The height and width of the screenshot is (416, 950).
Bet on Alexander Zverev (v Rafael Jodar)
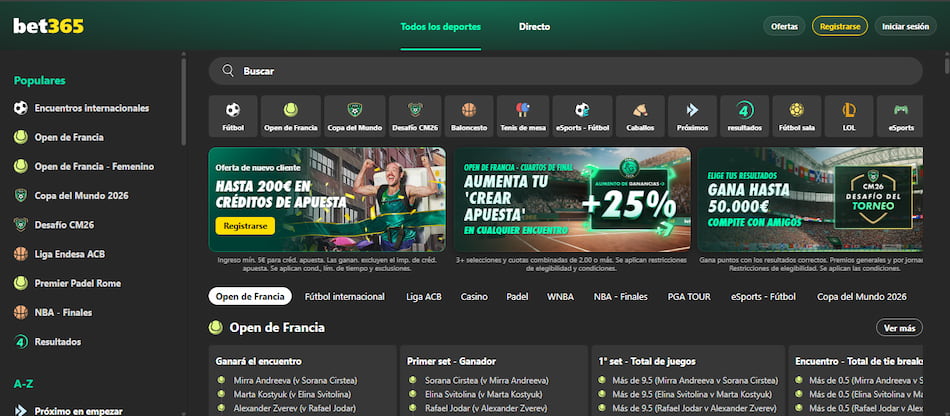295,408
